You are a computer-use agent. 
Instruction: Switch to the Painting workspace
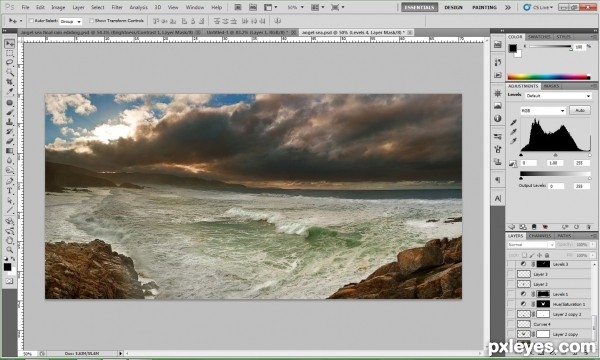(484, 7)
